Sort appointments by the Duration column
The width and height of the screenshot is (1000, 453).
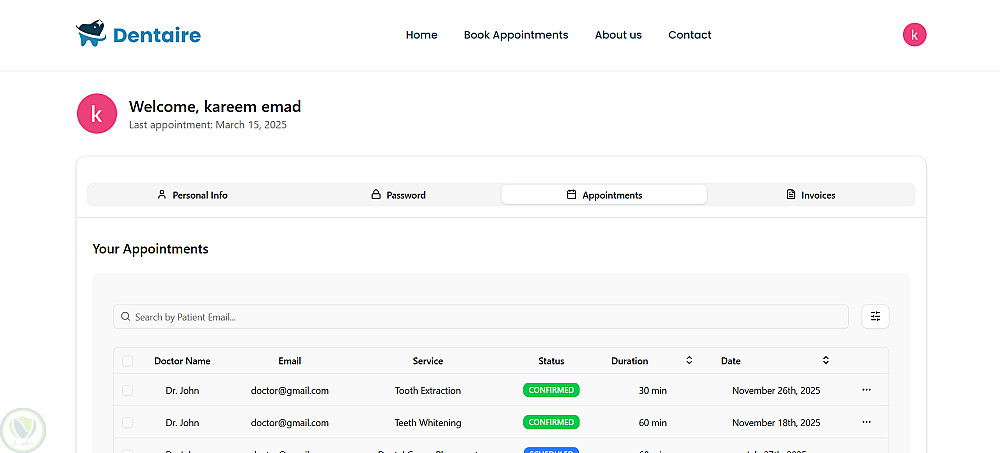pyautogui.click(x=689, y=361)
